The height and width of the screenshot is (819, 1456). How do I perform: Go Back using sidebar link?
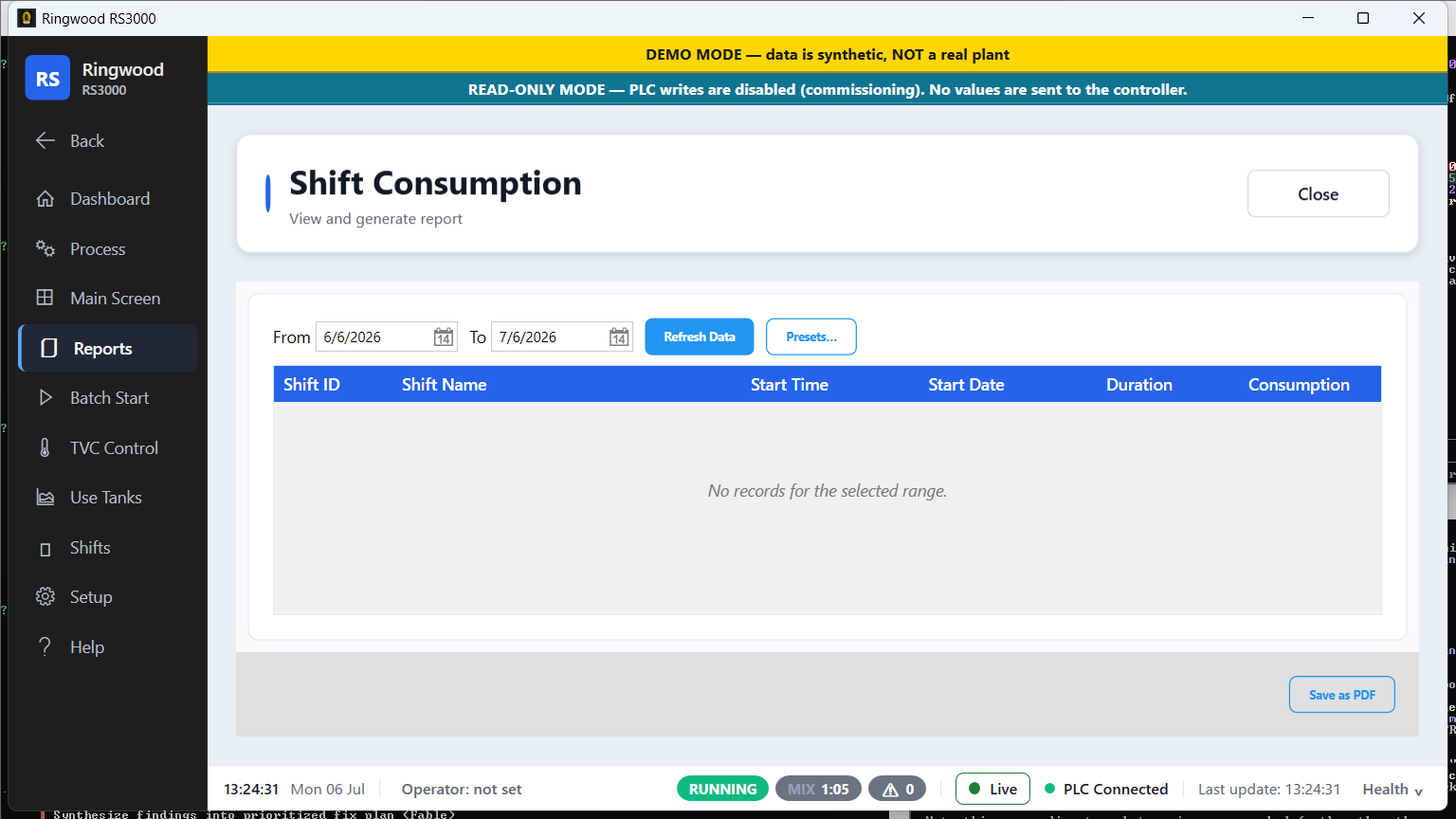(108, 140)
